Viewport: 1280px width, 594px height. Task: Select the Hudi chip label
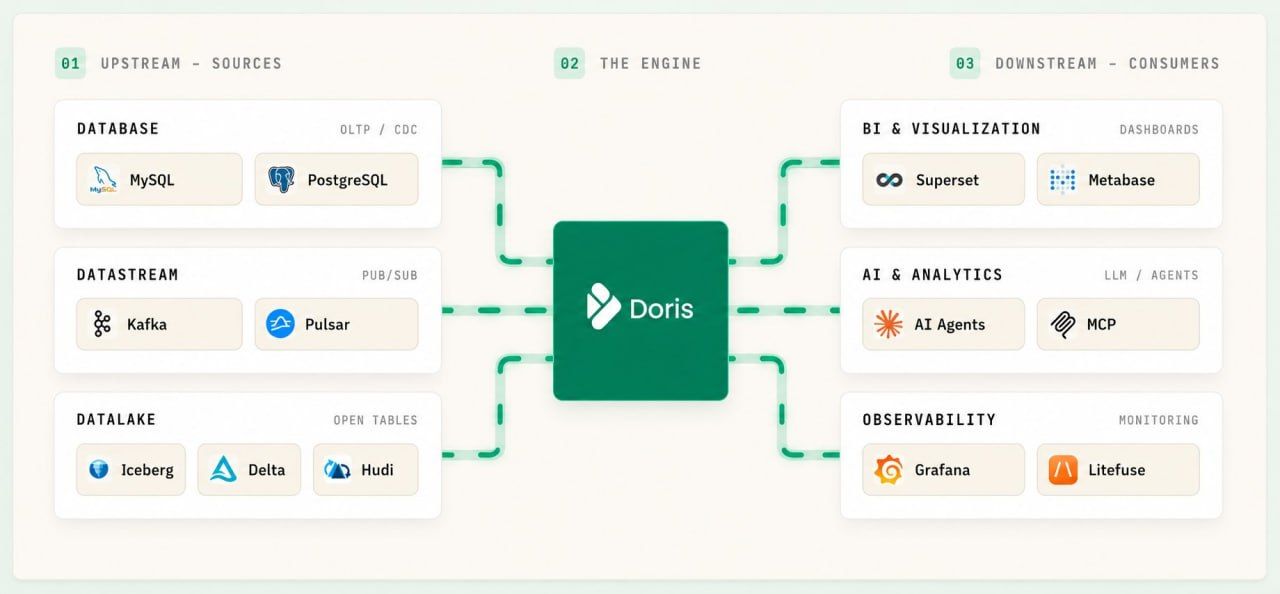click(x=379, y=469)
